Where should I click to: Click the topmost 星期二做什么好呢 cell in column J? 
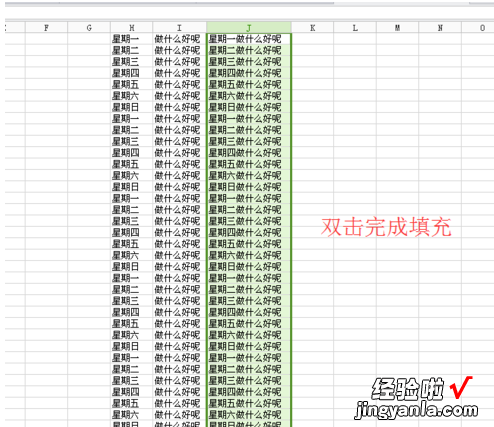pos(249,50)
